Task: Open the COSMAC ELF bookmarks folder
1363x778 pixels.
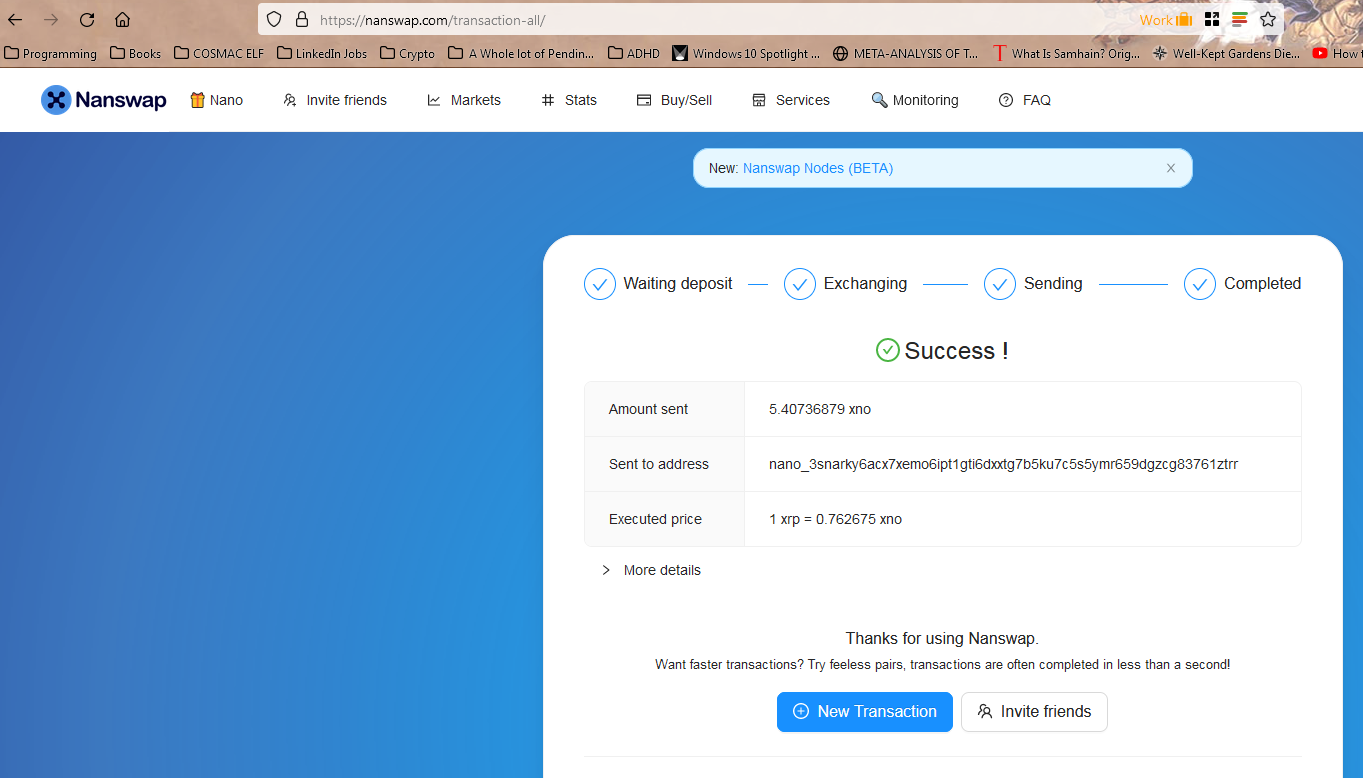Action: pyautogui.click(x=219, y=54)
